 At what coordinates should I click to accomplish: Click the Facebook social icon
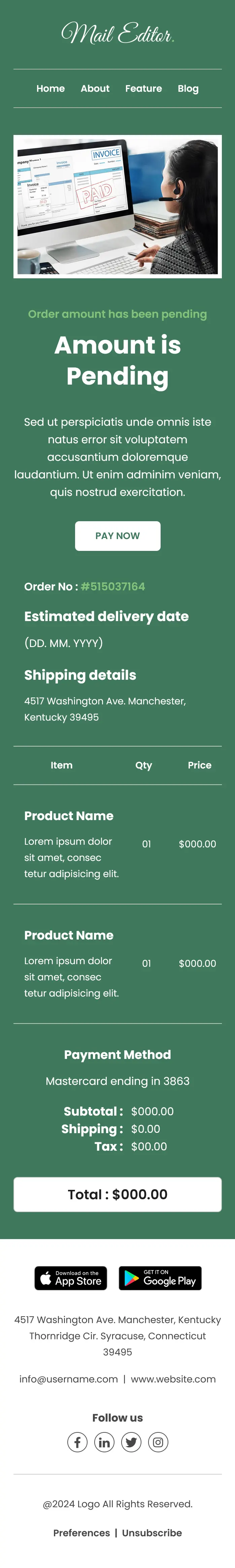pyautogui.click(x=77, y=1442)
